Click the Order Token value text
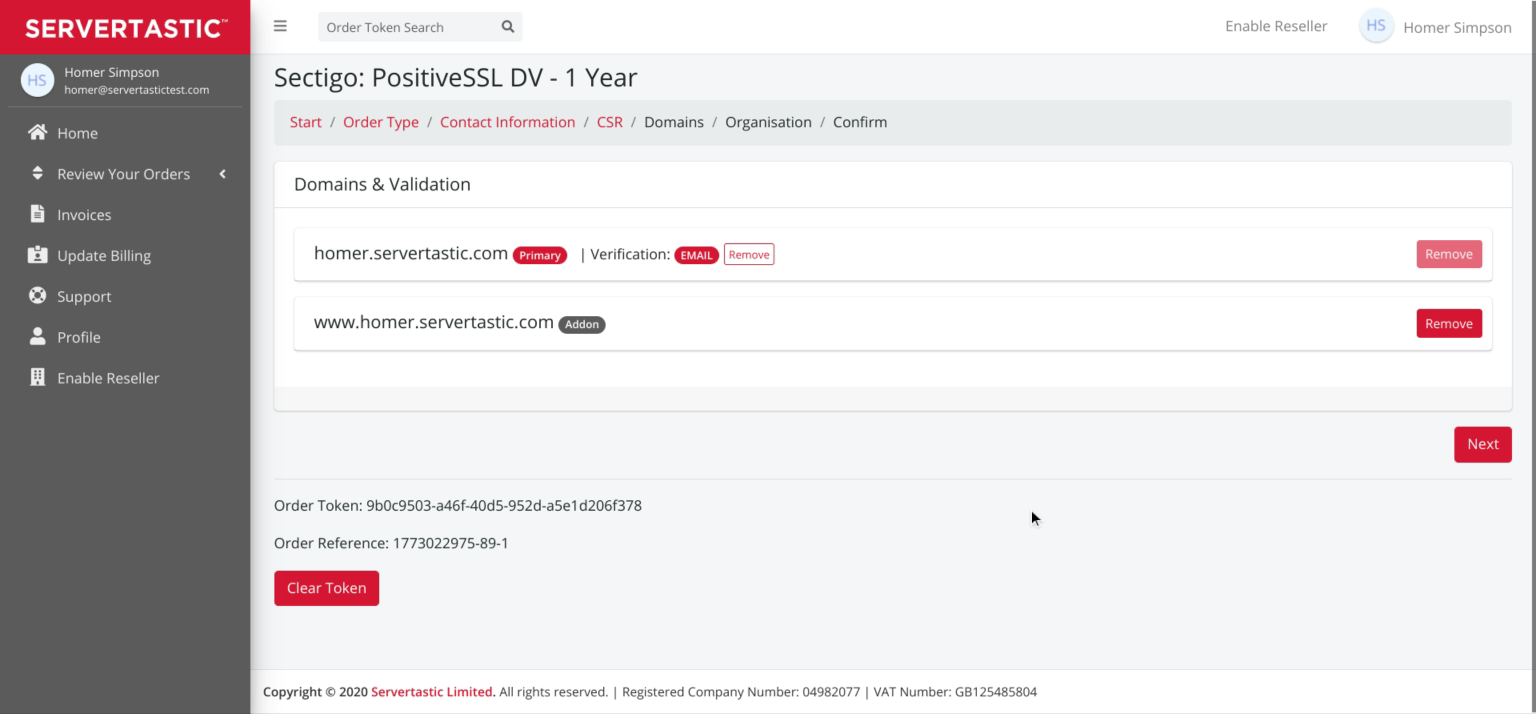Viewport: 1536px width, 714px height. pyautogui.click(x=504, y=506)
